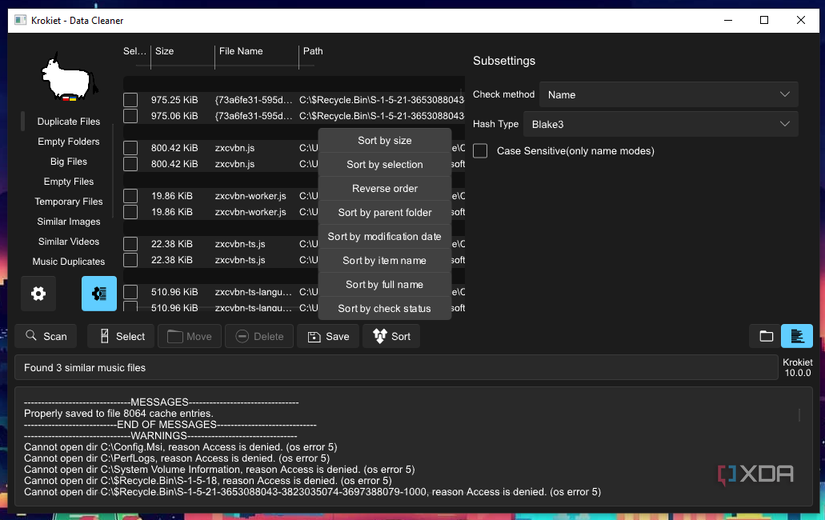
Task: Choose Sort by modification date
Action: coord(385,236)
